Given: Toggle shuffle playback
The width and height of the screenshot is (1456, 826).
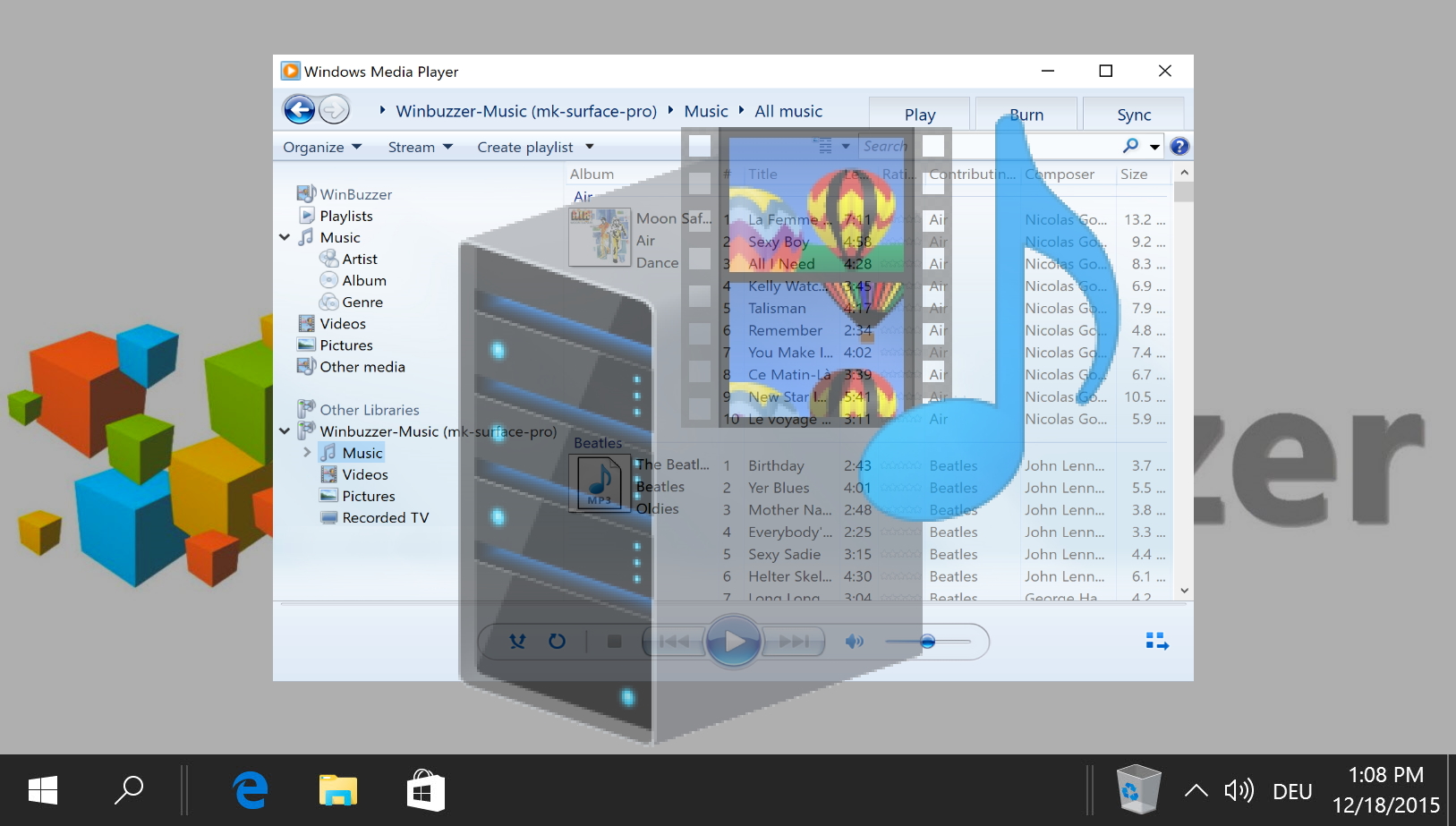Looking at the screenshot, I should click(x=517, y=641).
